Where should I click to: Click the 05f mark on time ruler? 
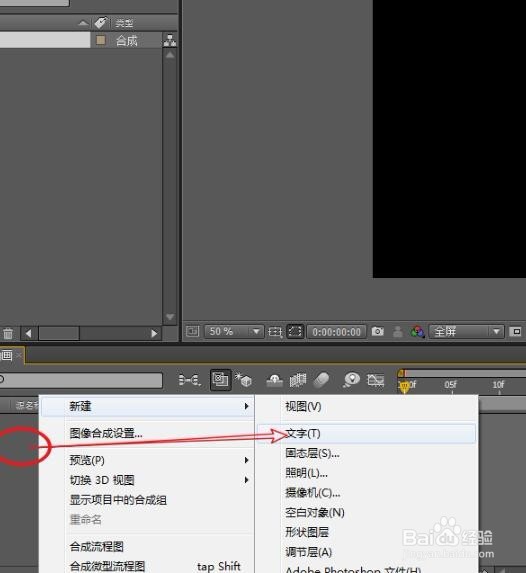pos(451,385)
